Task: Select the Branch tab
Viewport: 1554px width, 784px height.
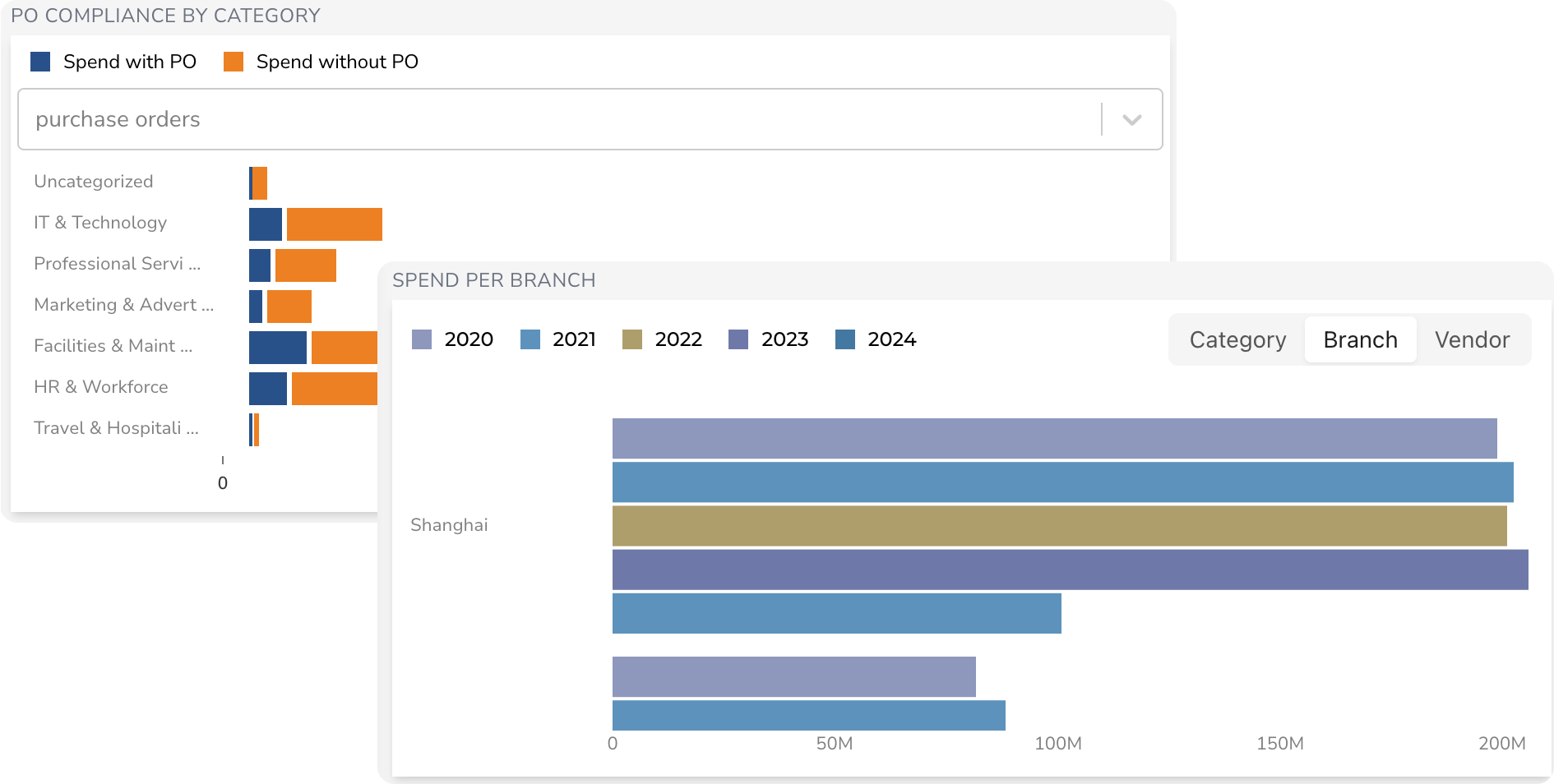Action: pos(1360,339)
